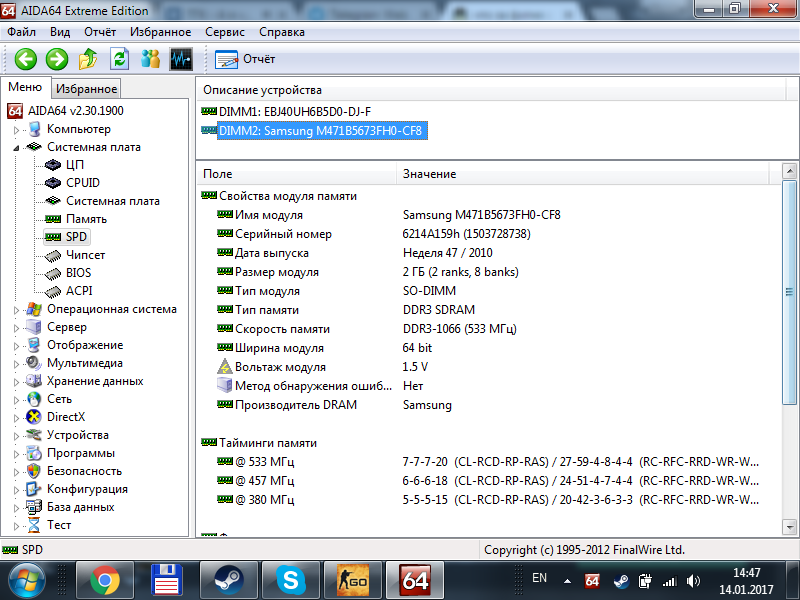Image resolution: width=800 pixels, height=600 pixels.
Task: Select SPD in the tree
Action: click(x=76, y=237)
